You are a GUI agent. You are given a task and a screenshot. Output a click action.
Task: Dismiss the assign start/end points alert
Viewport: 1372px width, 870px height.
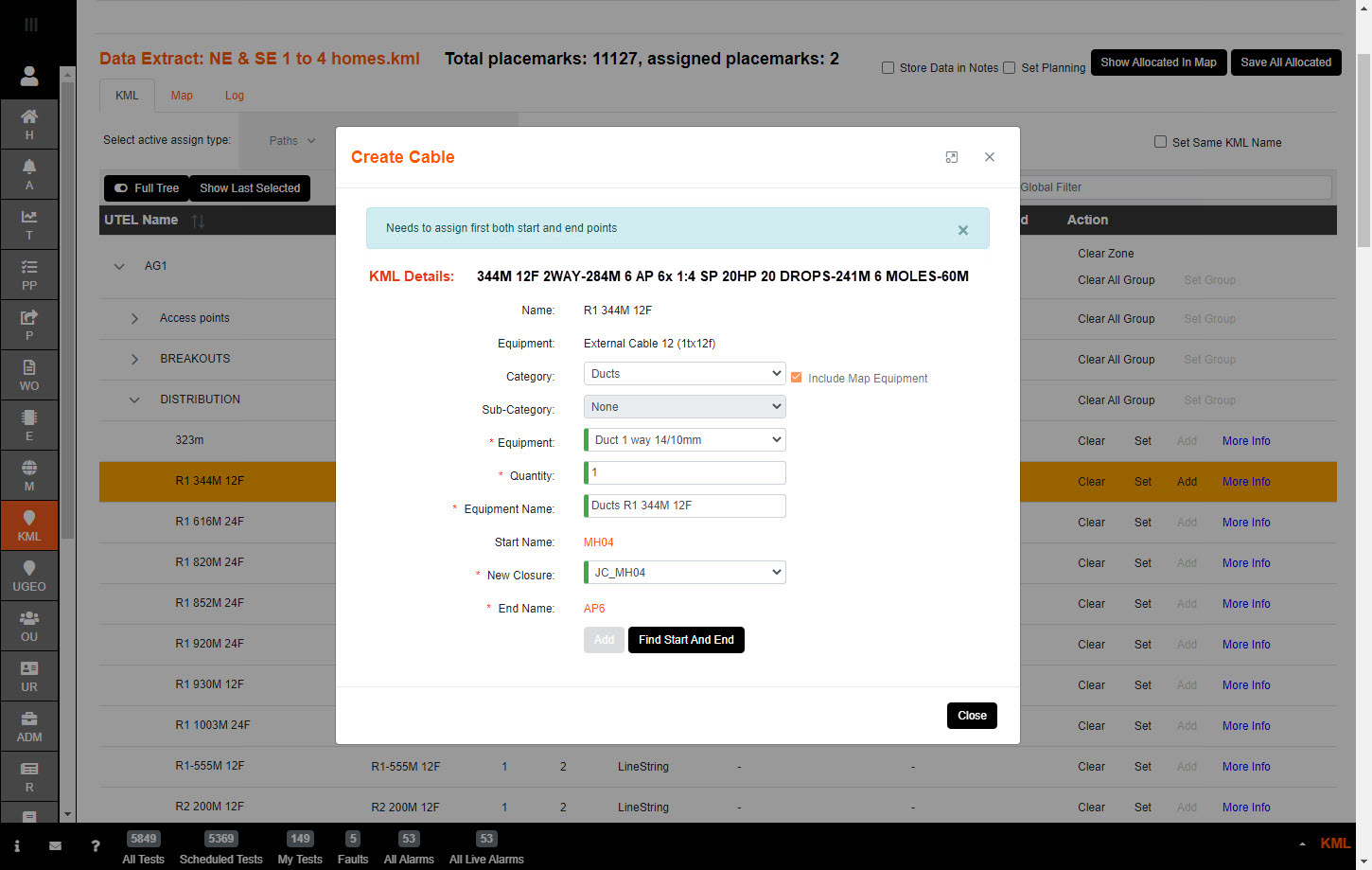point(962,230)
